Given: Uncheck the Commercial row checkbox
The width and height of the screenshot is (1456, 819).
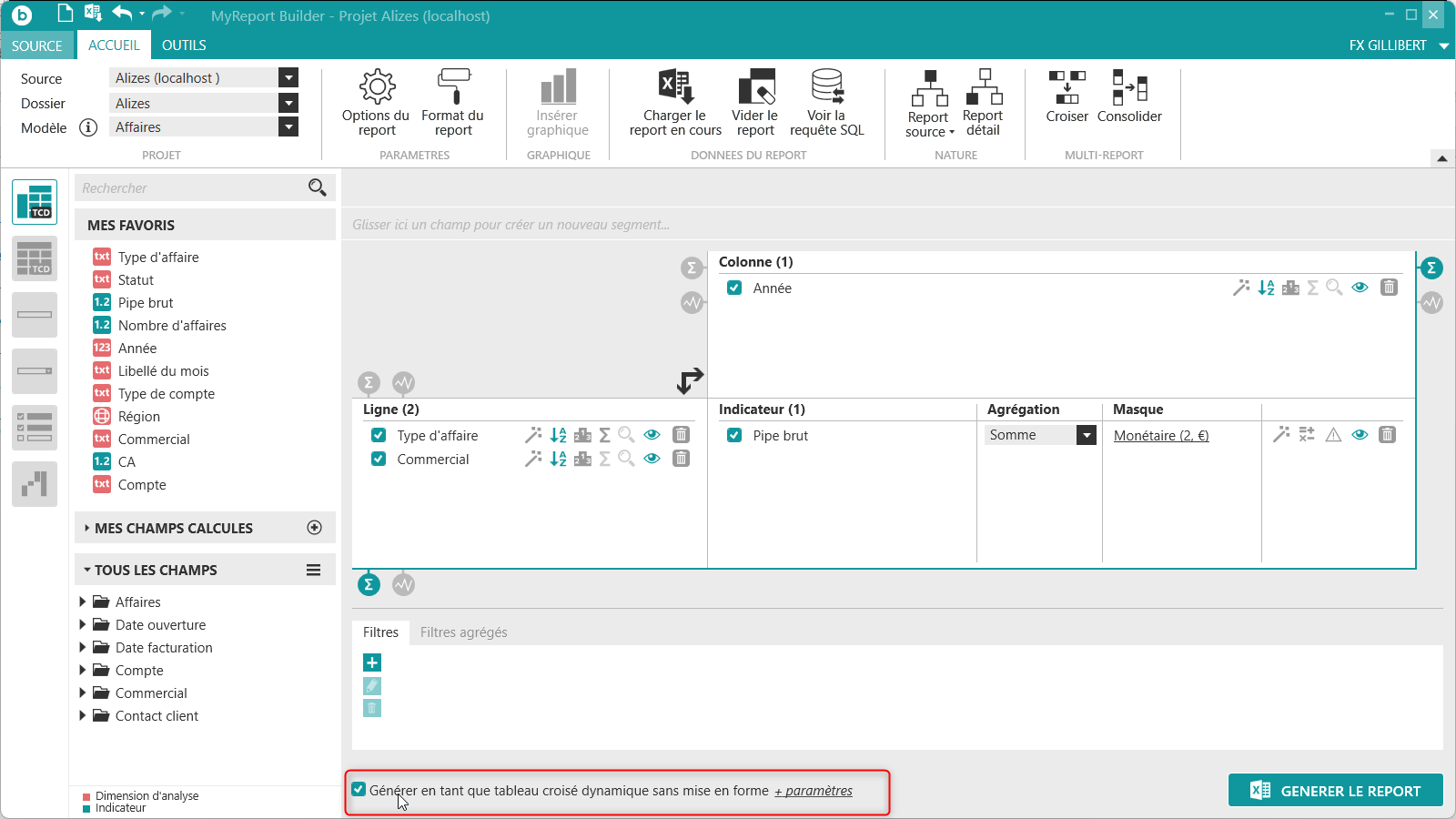Looking at the screenshot, I should tap(379, 459).
